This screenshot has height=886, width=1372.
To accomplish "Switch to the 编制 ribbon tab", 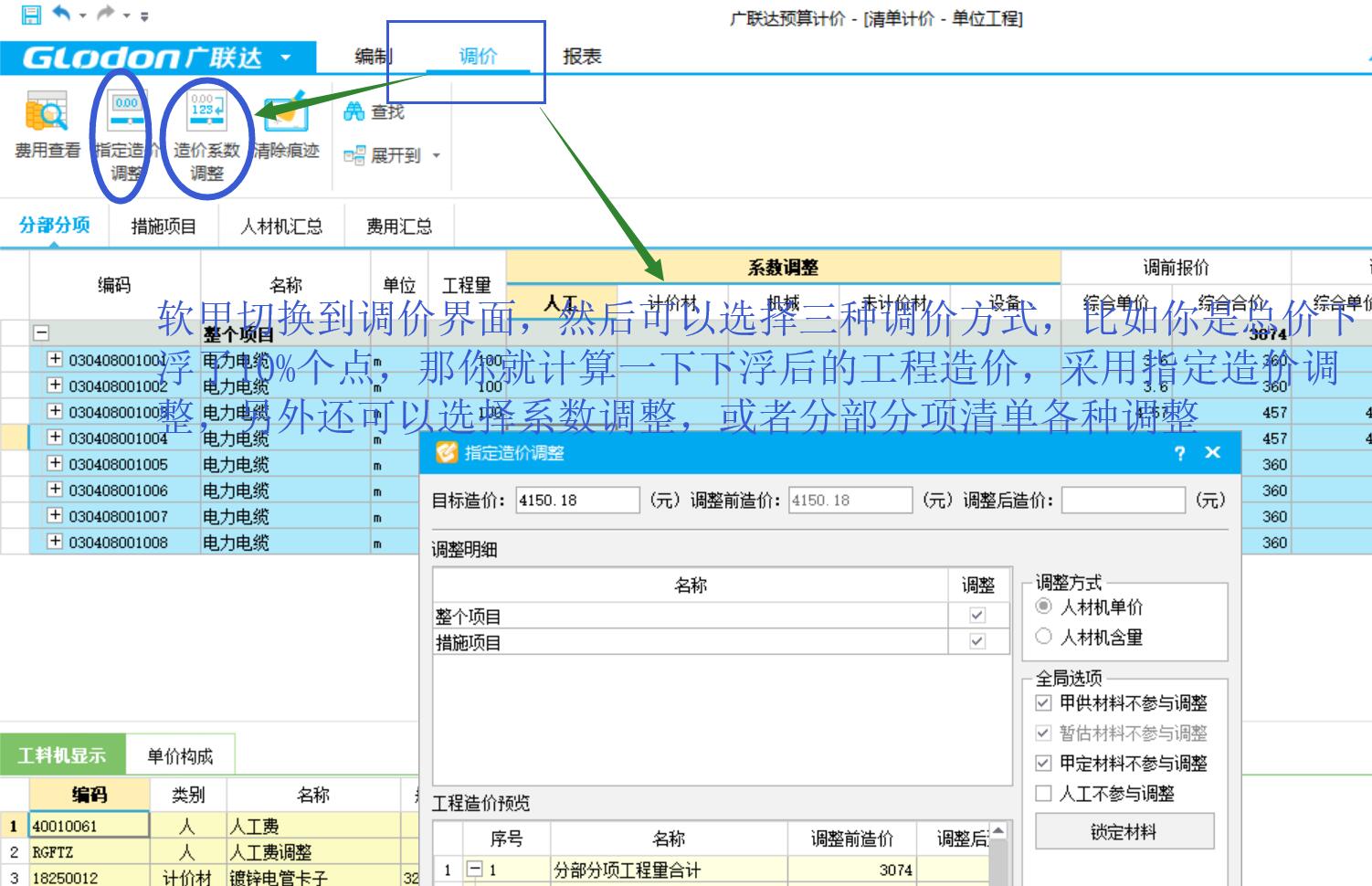I will coord(374,57).
